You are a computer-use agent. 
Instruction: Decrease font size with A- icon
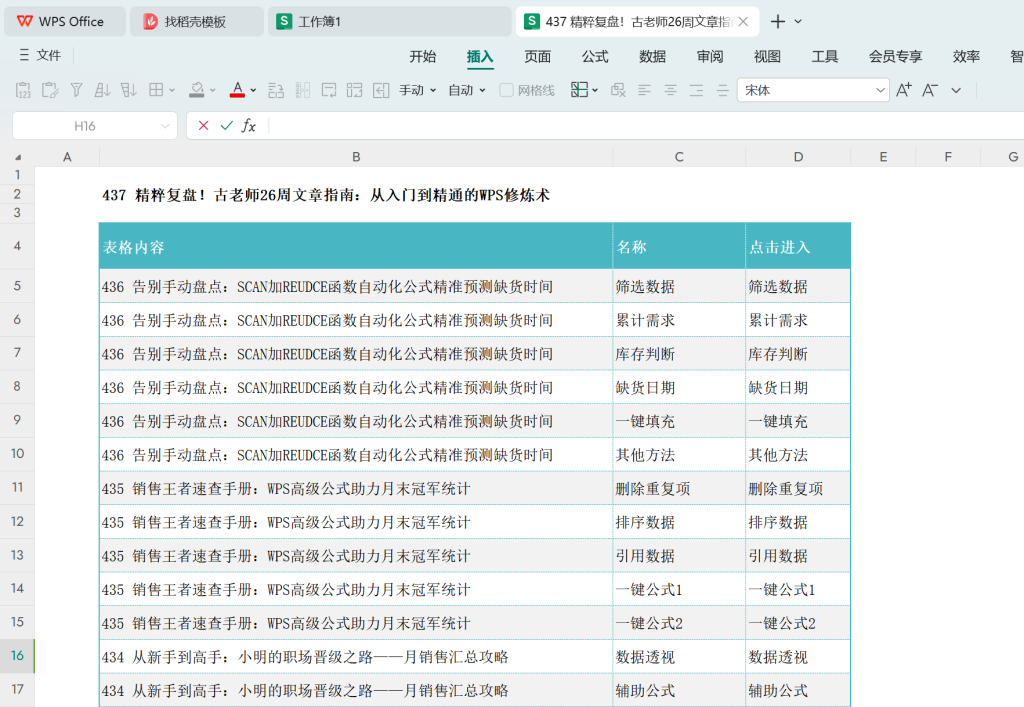click(x=930, y=90)
